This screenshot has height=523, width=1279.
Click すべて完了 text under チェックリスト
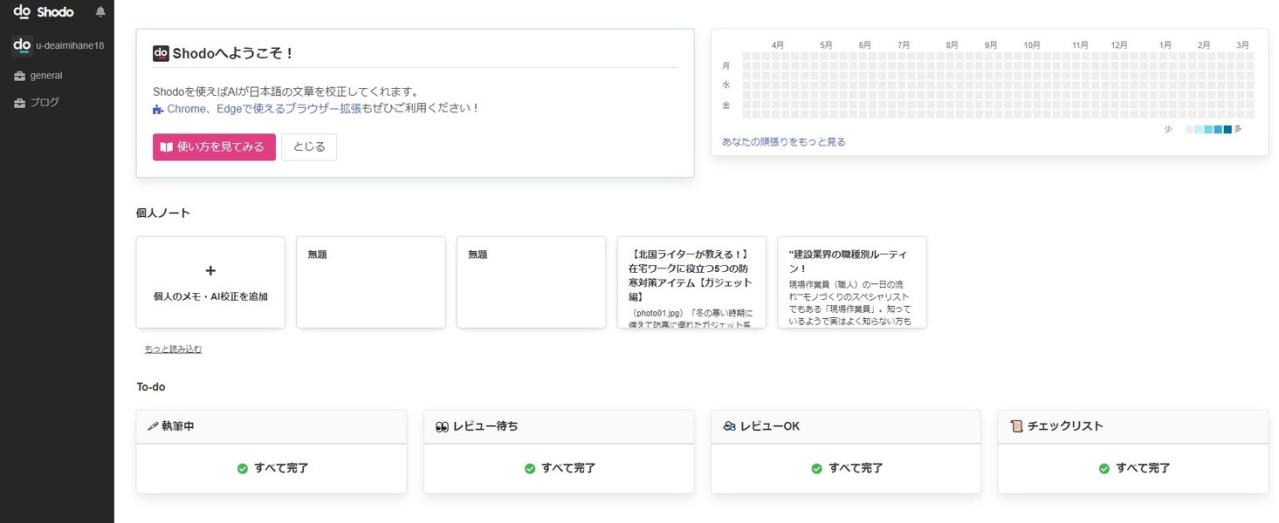coord(1143,468)
